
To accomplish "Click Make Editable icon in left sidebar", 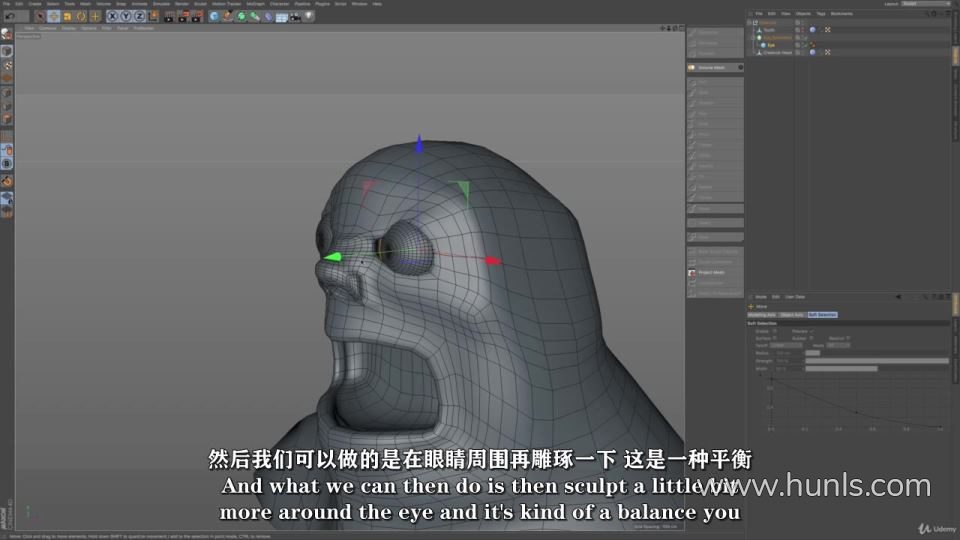I will point(7,34).
